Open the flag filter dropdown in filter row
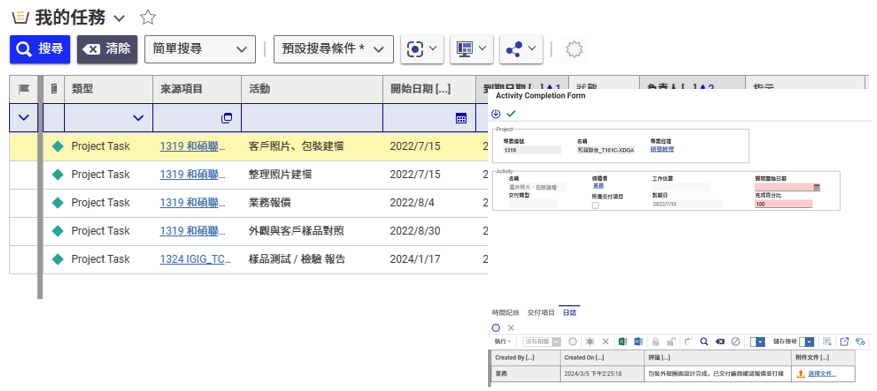This screenshot has width=877, height=391. click(23, 118)
